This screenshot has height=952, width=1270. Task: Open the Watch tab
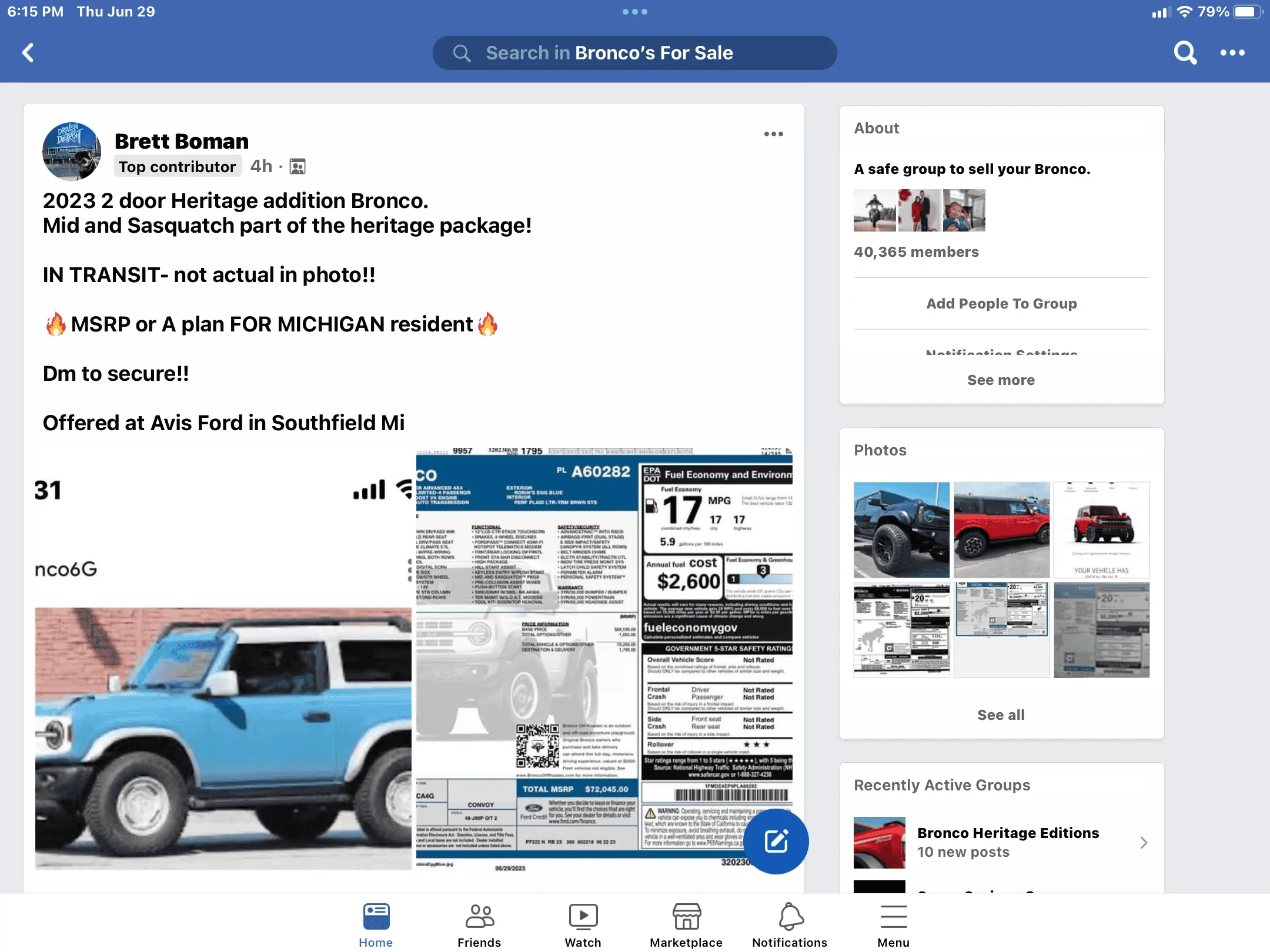(x=583, y=925)
